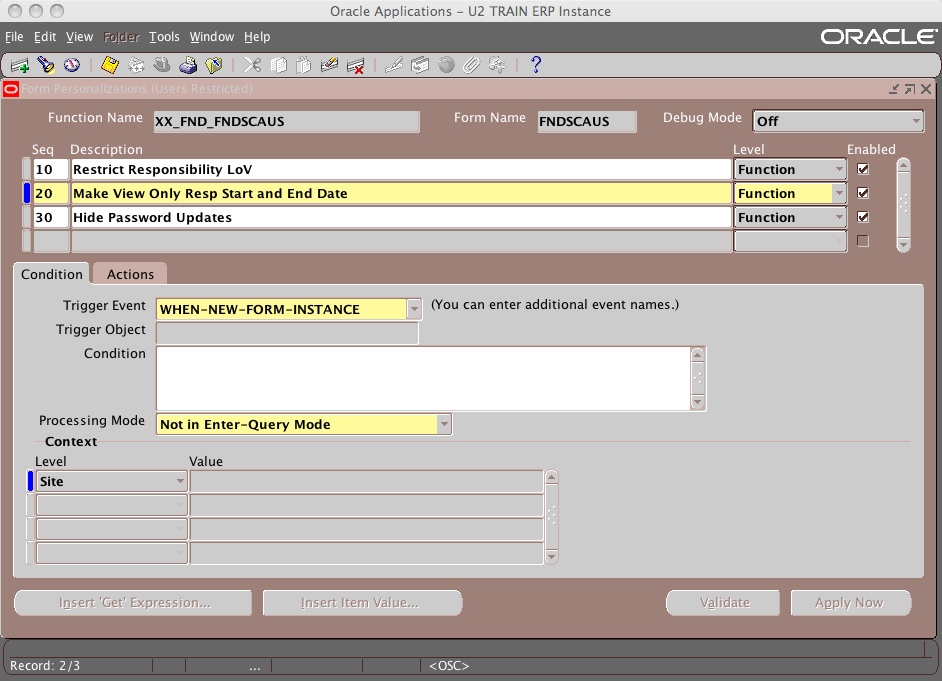Click the Folder Tools icon
Viewport: 942px width, 681px height.
[497, 65]
